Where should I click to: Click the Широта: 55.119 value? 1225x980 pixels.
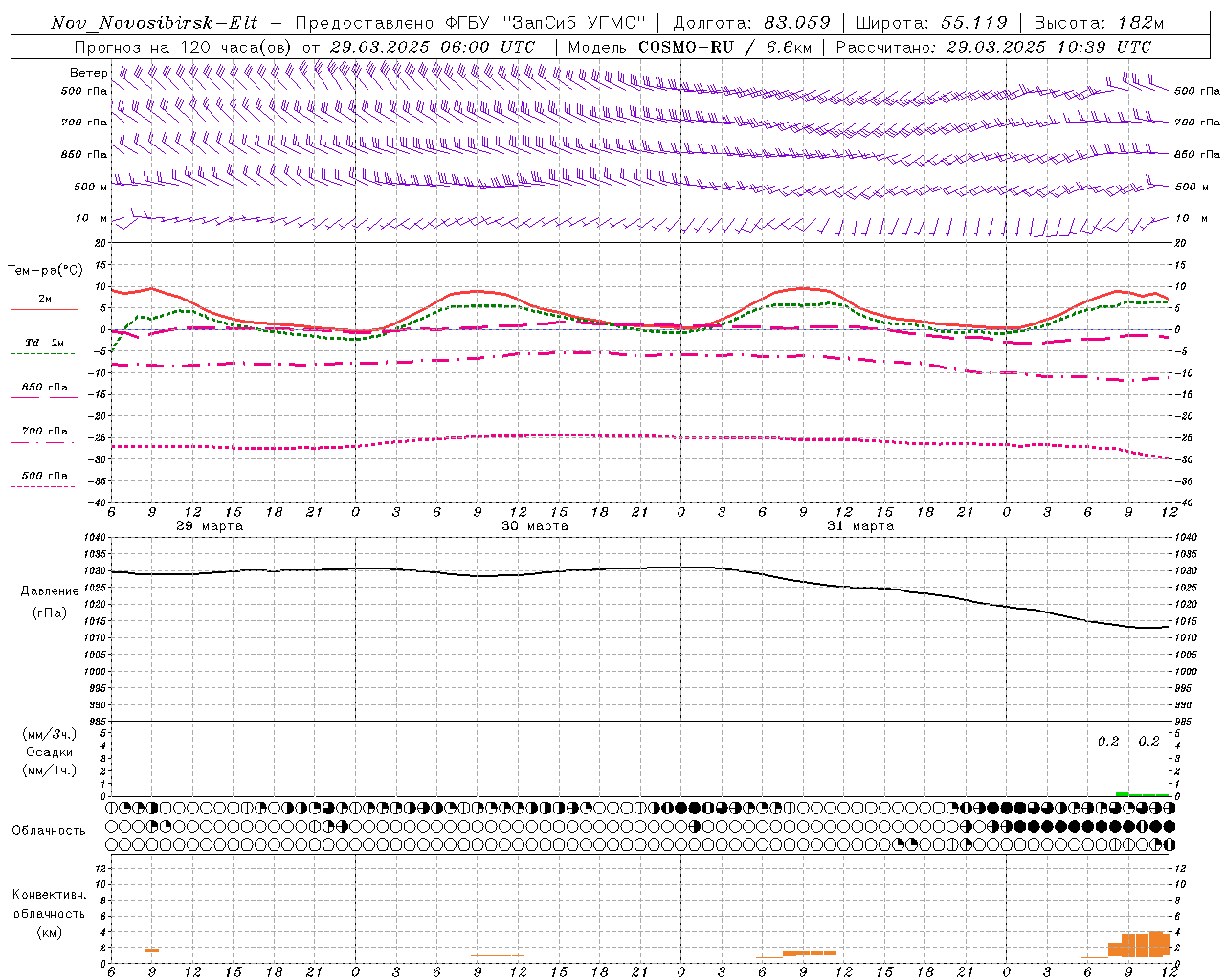931,23
